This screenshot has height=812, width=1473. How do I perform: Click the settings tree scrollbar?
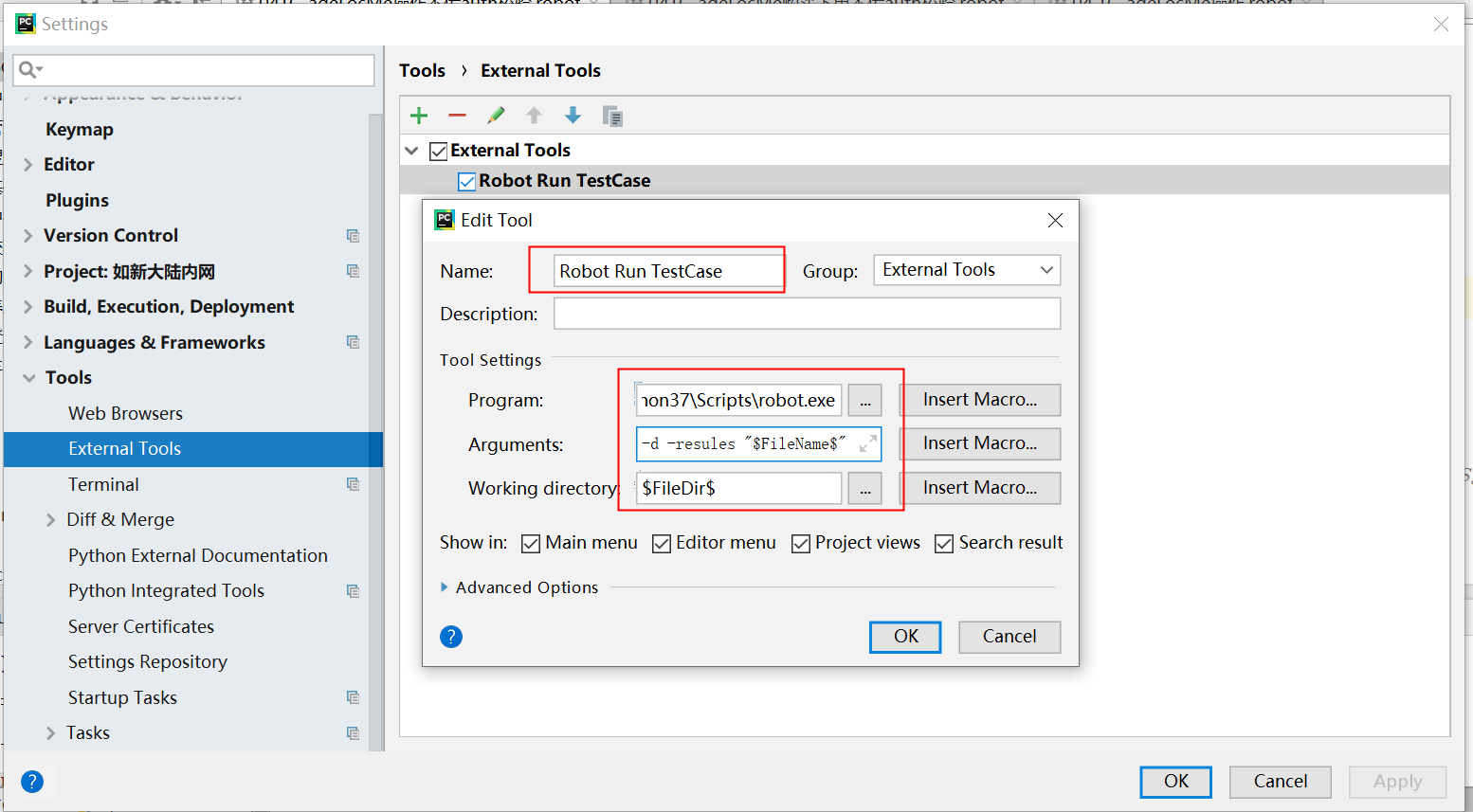click(375, 431)
